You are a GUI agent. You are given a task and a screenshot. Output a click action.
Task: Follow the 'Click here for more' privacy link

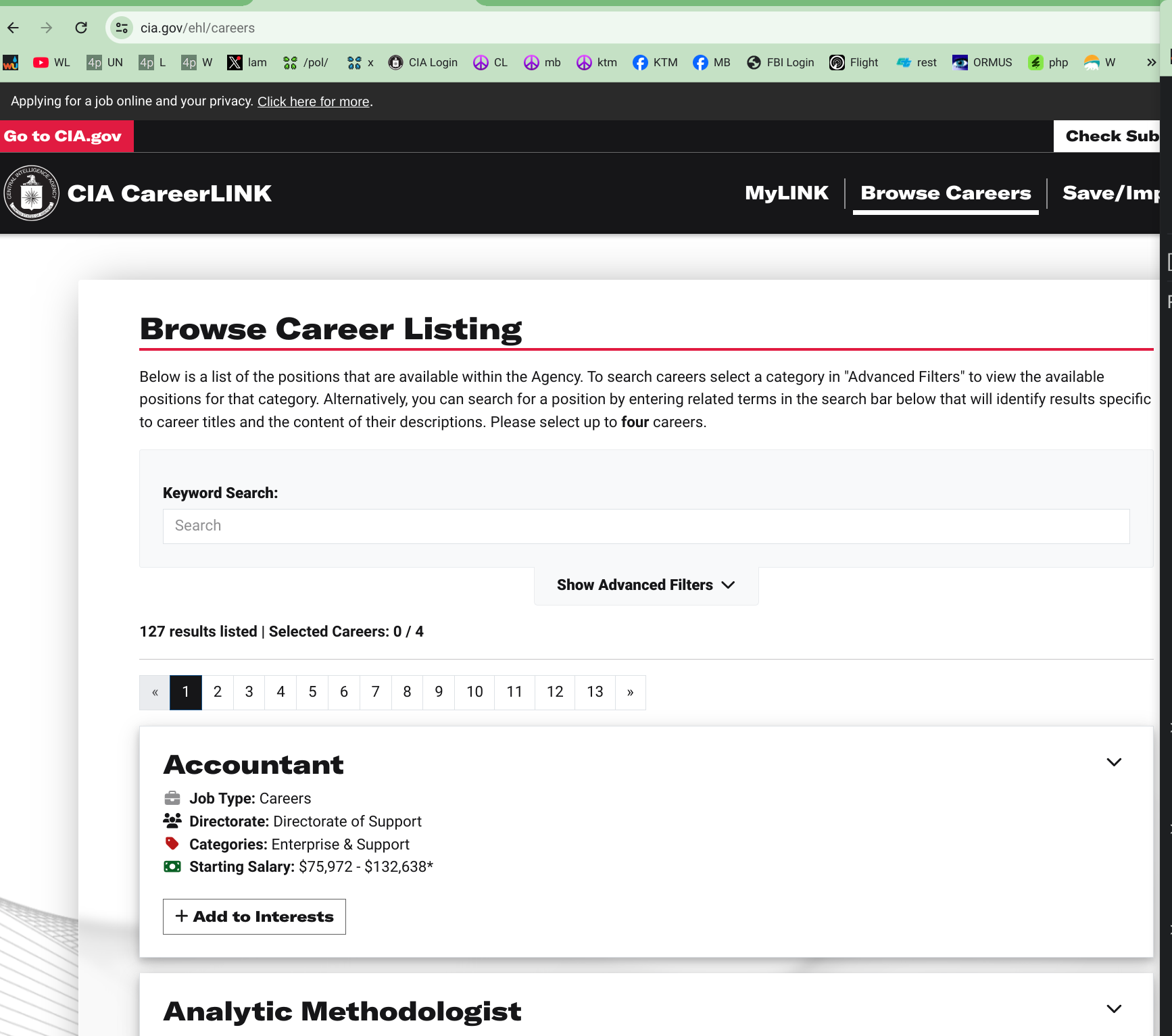click(314, 101)
